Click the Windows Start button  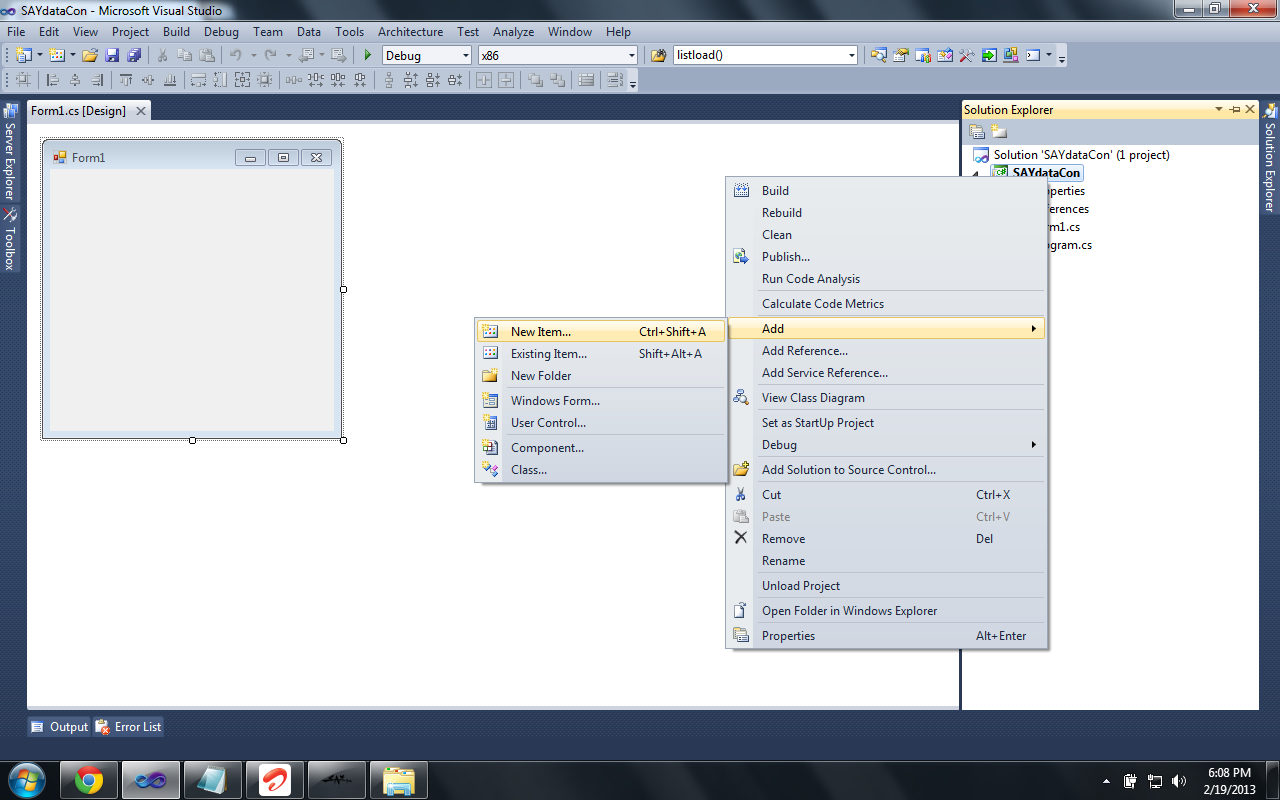click(27, 780)
